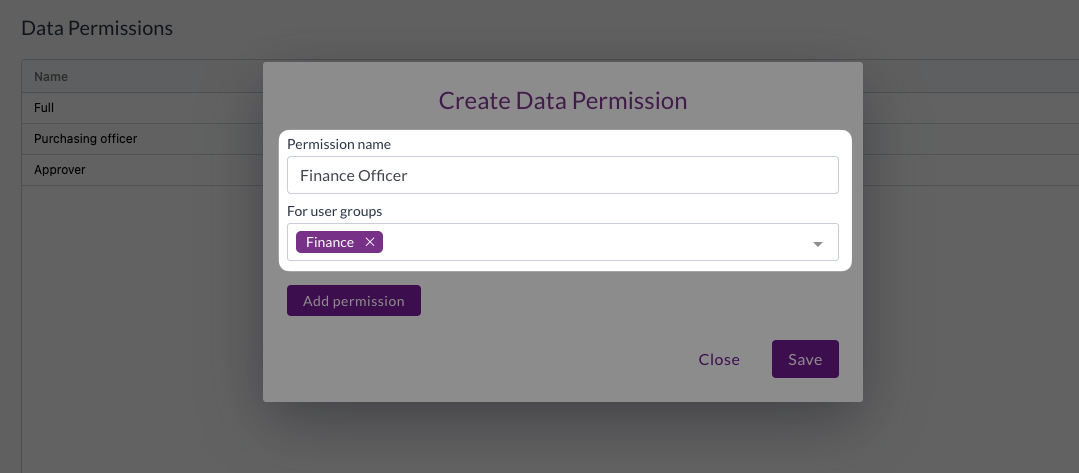The height and width of the screenshot is (473, 1079).
Task: Save the new data permission
Action: [x=804, y=360]
